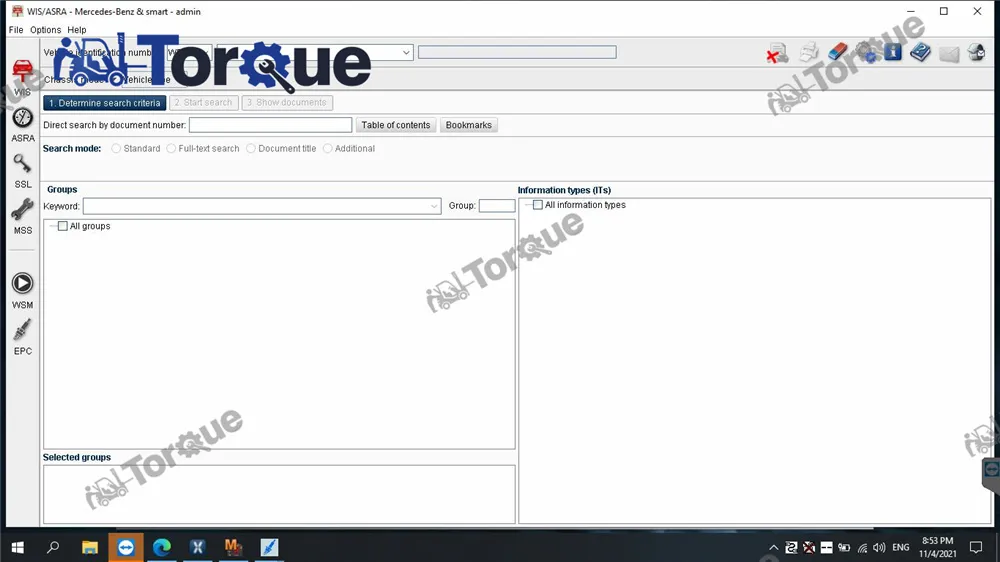Expand the Keyword dropdown list
This screenshot has height=562, width=1000.
434,206
